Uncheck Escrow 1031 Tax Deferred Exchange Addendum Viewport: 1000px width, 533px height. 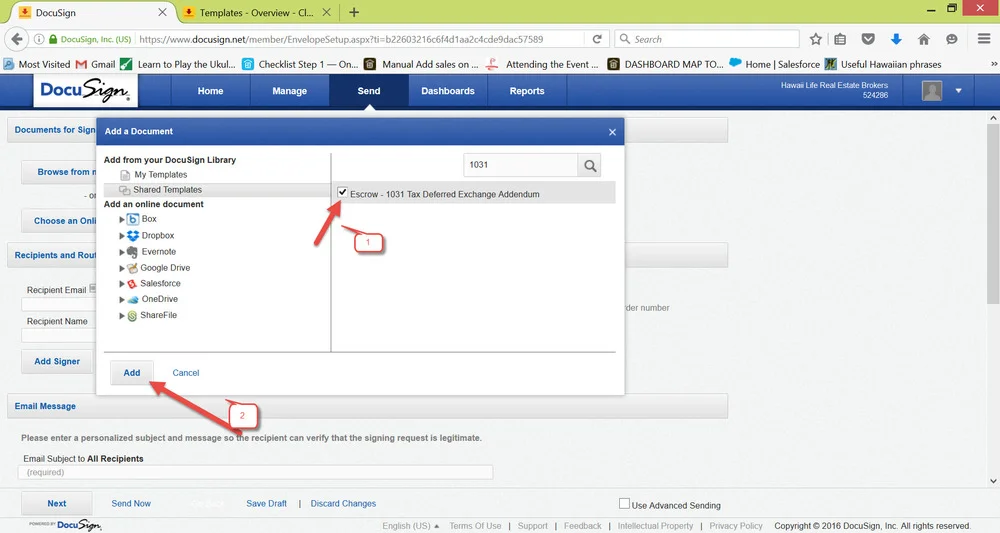(x=342, y=193)
